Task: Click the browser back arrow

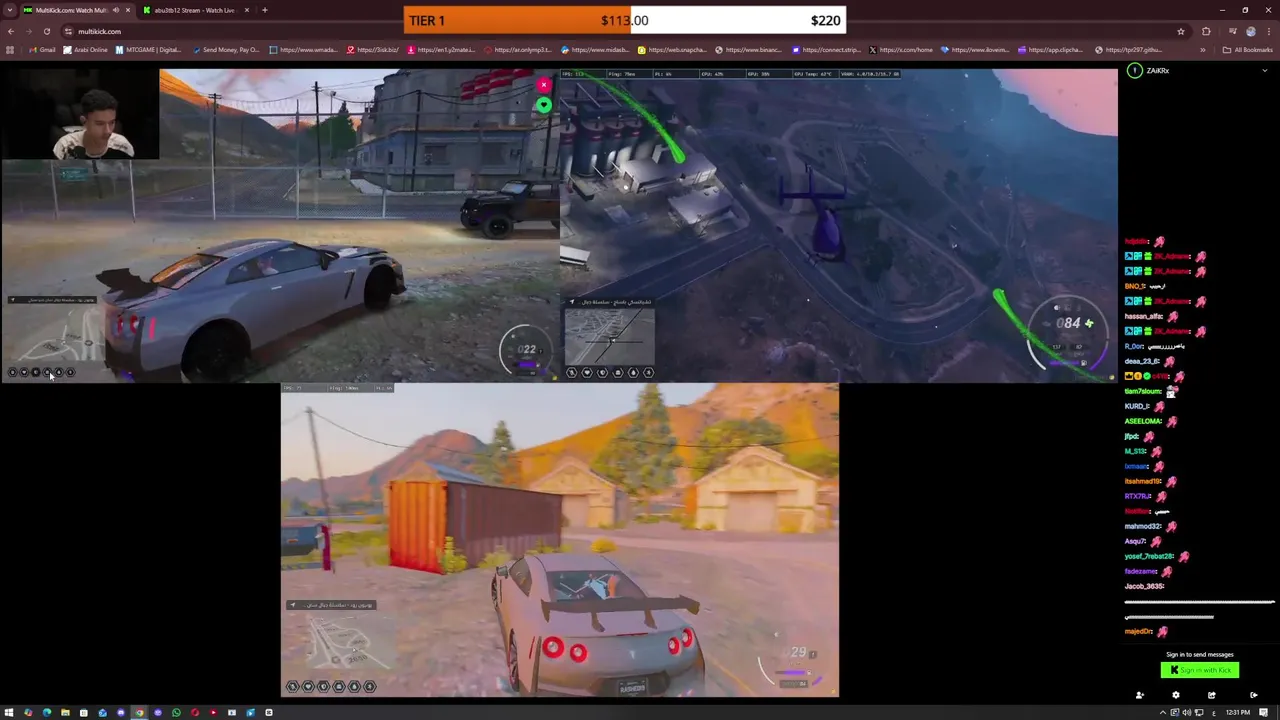Action: coord(10,31)
